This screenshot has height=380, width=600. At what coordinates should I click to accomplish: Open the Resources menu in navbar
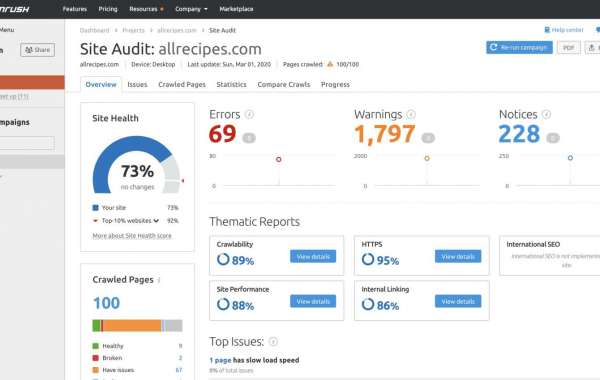click(146, 9)
